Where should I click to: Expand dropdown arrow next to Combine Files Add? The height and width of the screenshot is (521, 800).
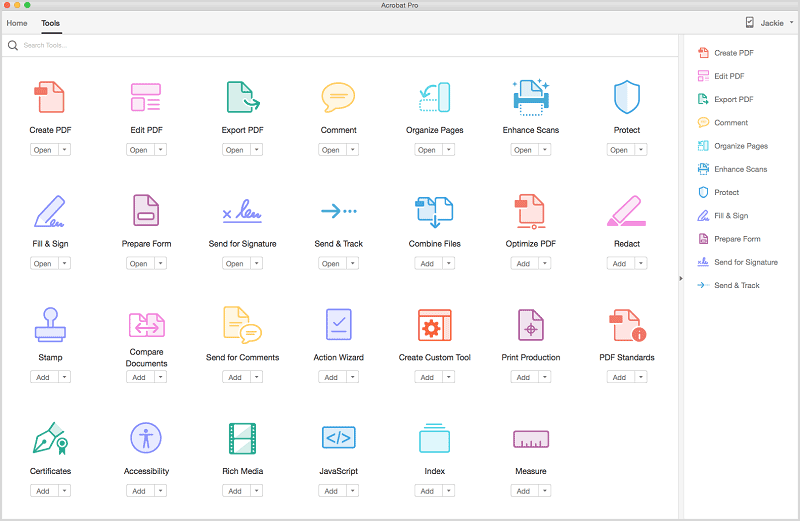(448, 264)
